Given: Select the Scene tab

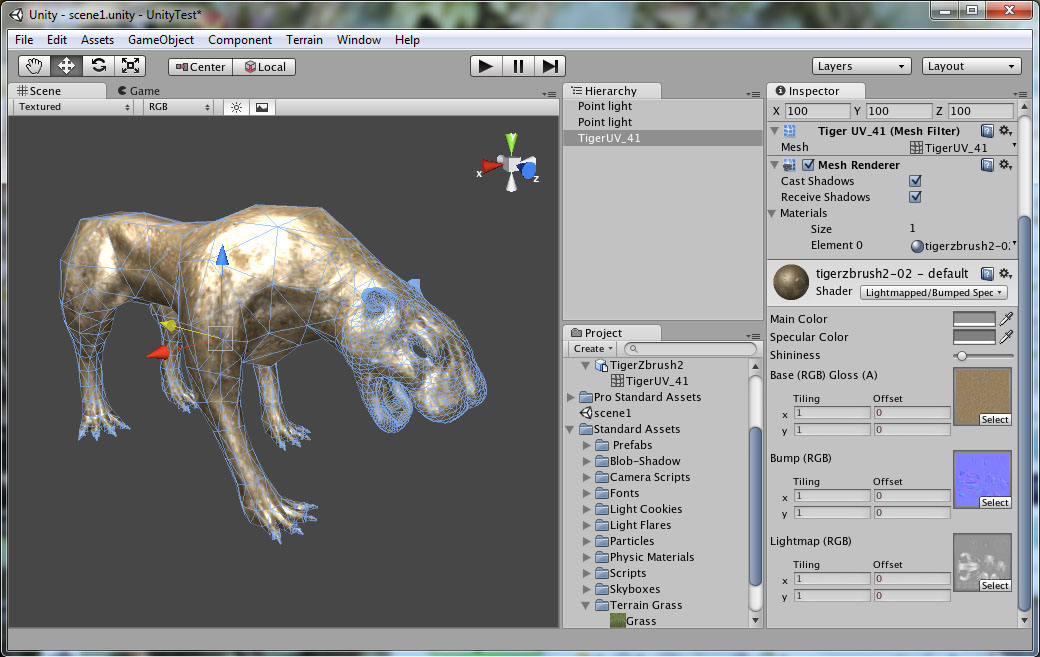Looking at the screenshot, I should (x=57, y=91).
